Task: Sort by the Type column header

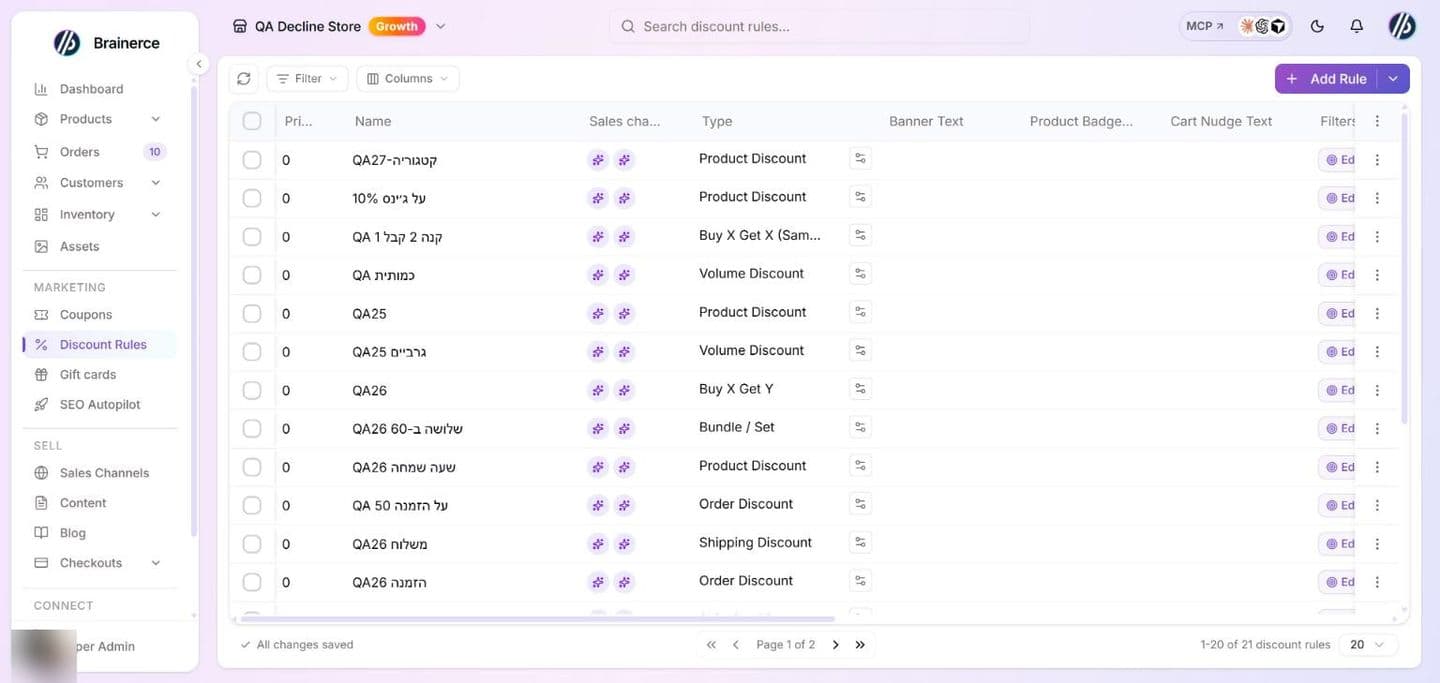Action: tap(717, 121)
